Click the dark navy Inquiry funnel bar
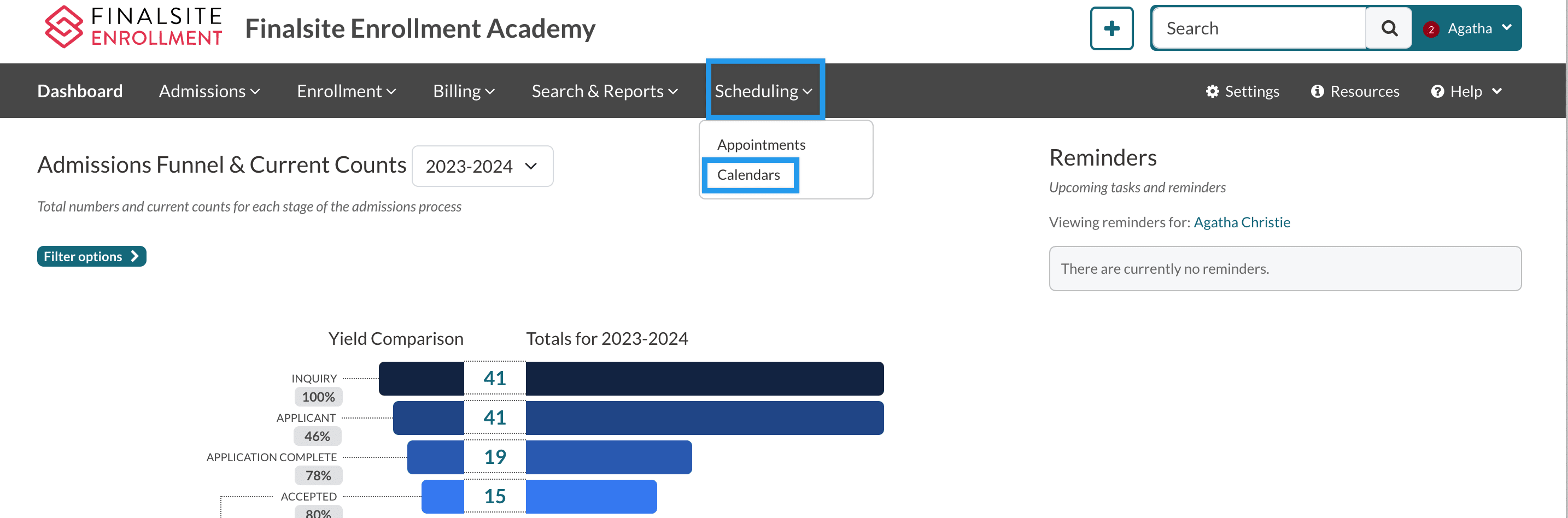Screen dimensions: 1568x518 [704, 379]
